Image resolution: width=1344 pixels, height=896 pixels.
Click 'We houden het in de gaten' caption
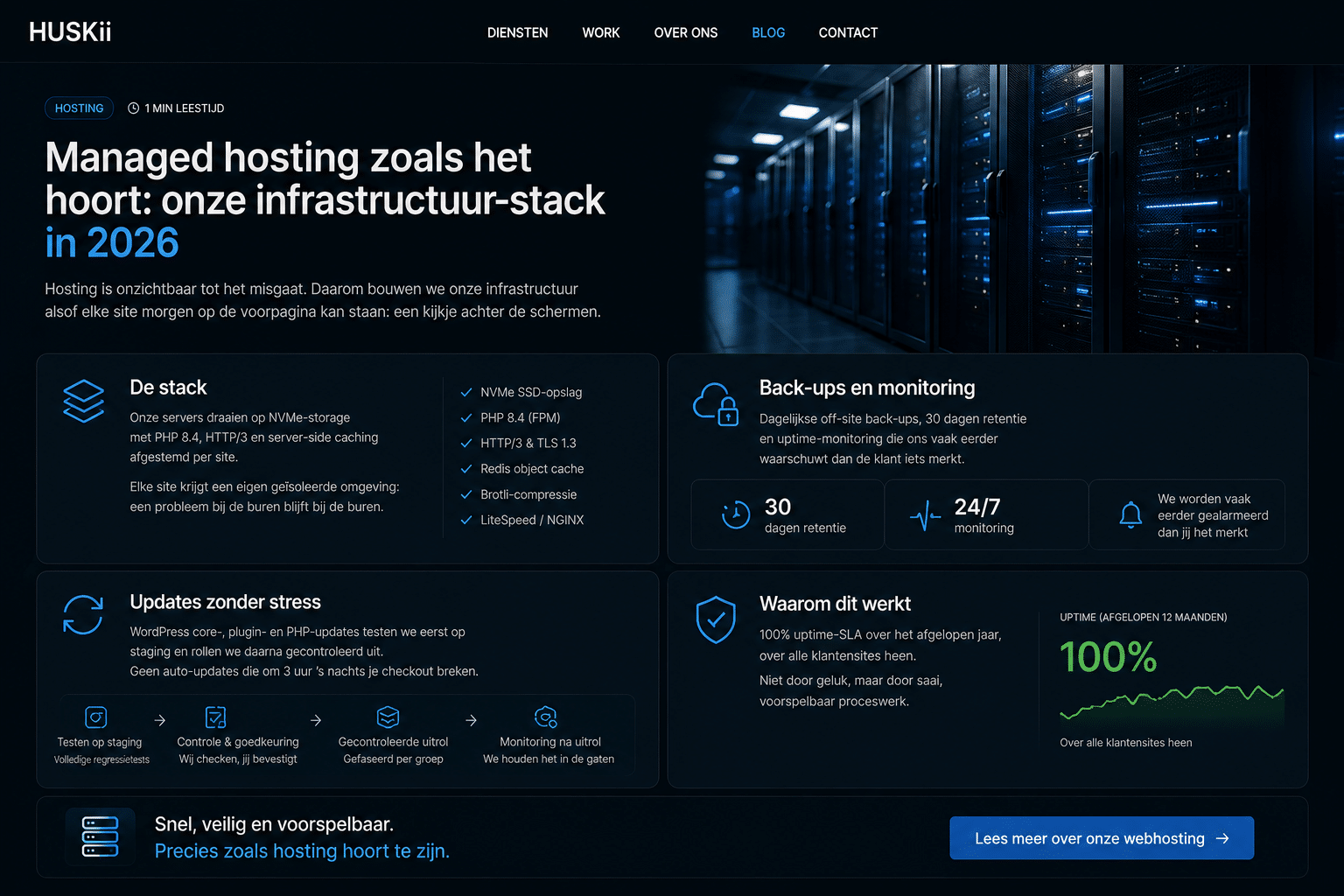(x=549, y=759)
